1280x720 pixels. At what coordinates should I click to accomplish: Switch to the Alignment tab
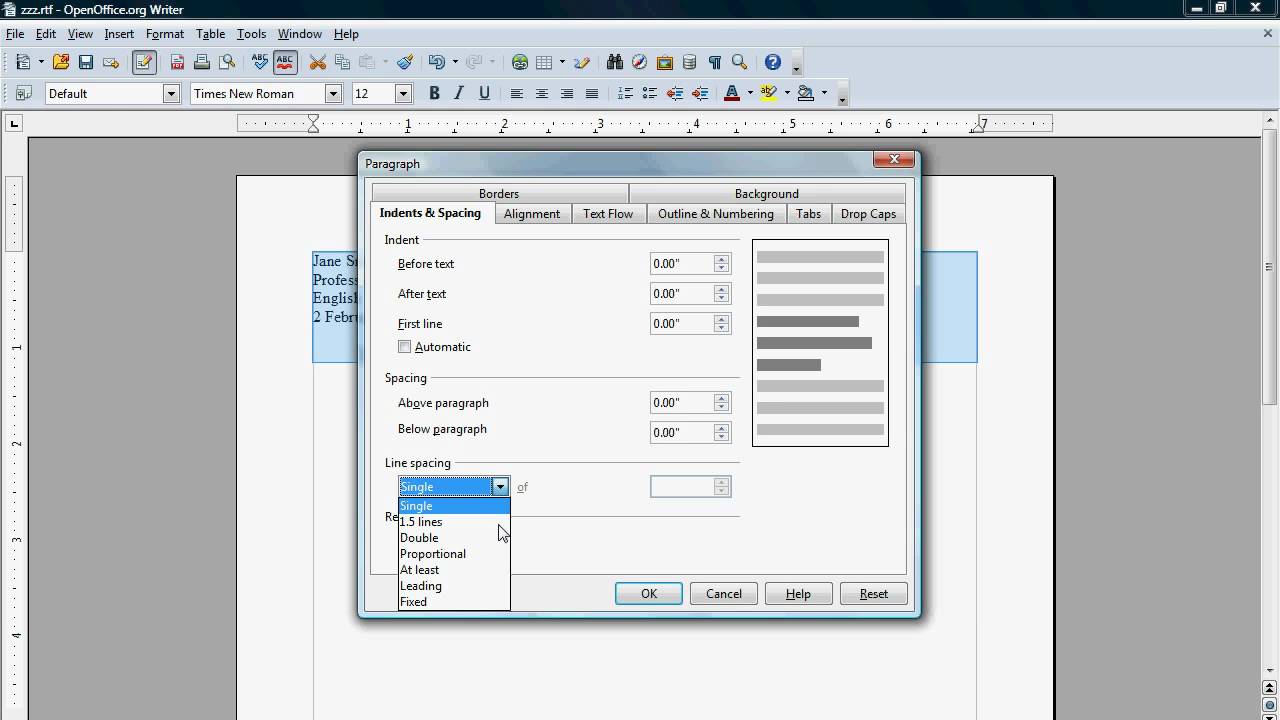[531, 214]
